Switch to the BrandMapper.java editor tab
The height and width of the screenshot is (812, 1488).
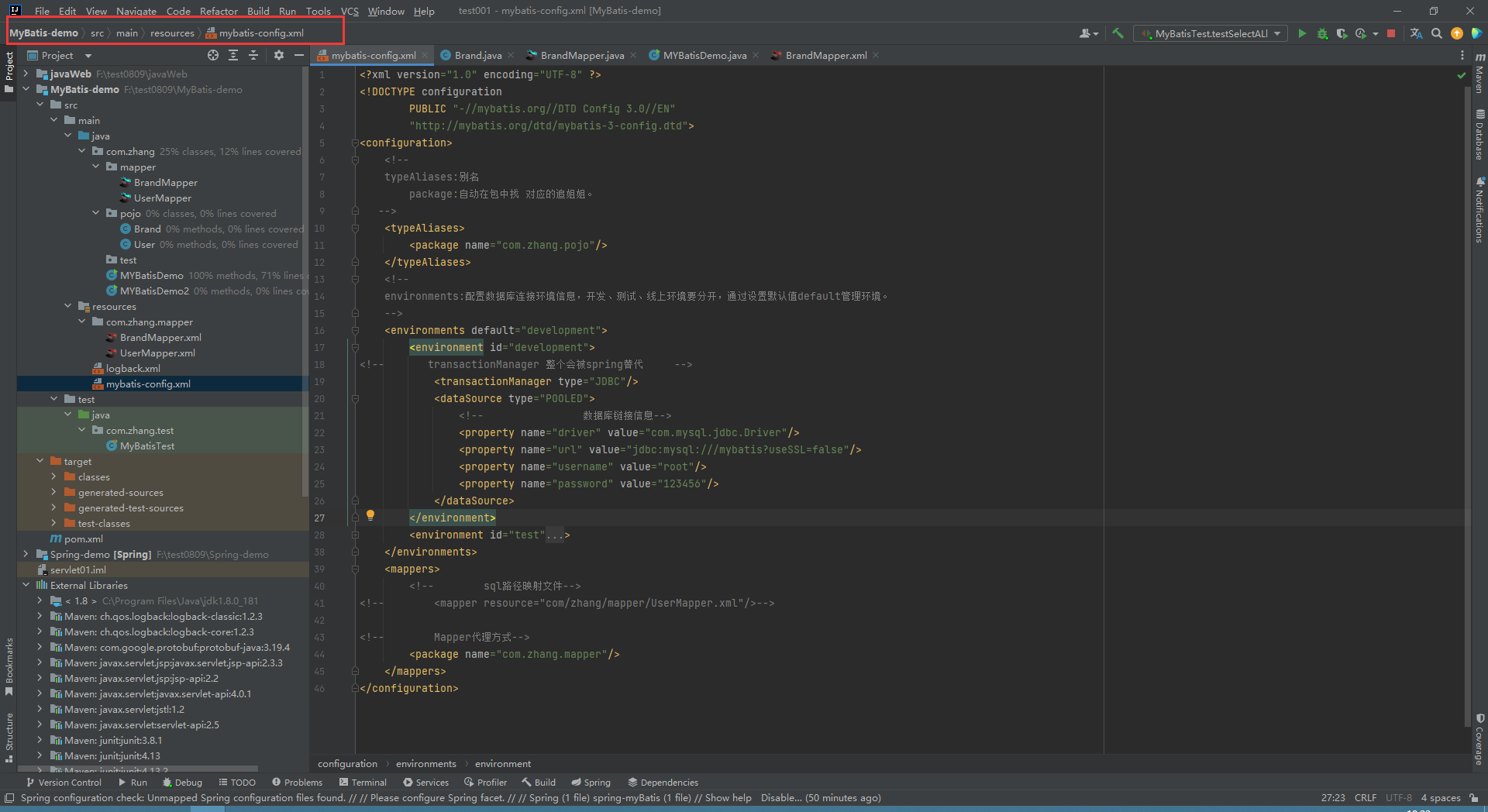tap(581, 56)
